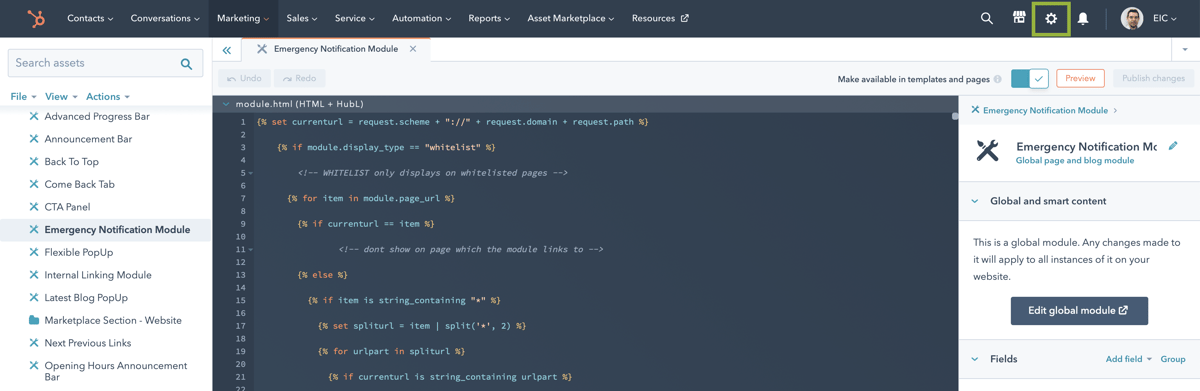Open the Sales menu
1200x391 pixels.
tap(302, 18)
